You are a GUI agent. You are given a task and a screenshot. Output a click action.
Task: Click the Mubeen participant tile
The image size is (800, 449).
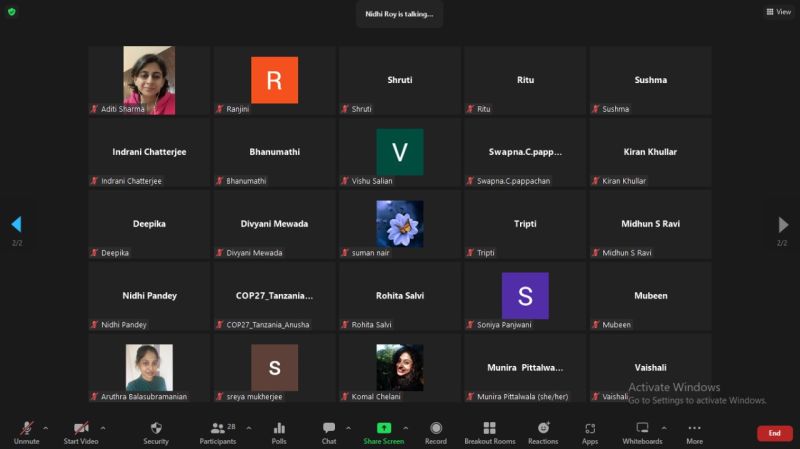tap(651, 296)
